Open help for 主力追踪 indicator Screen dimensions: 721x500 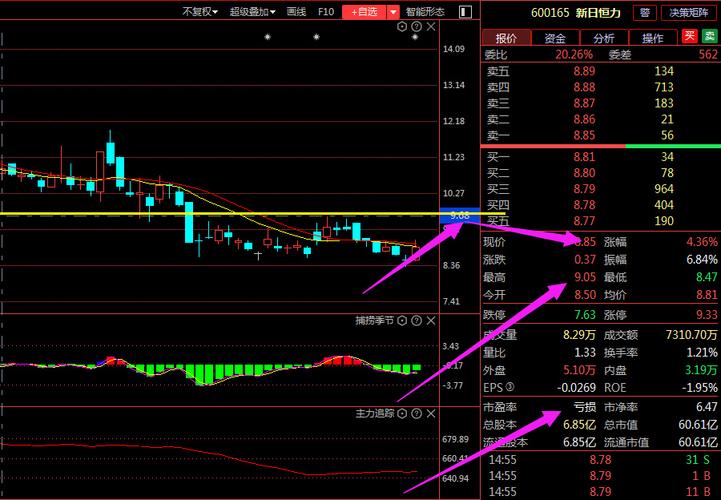point(416,412)
